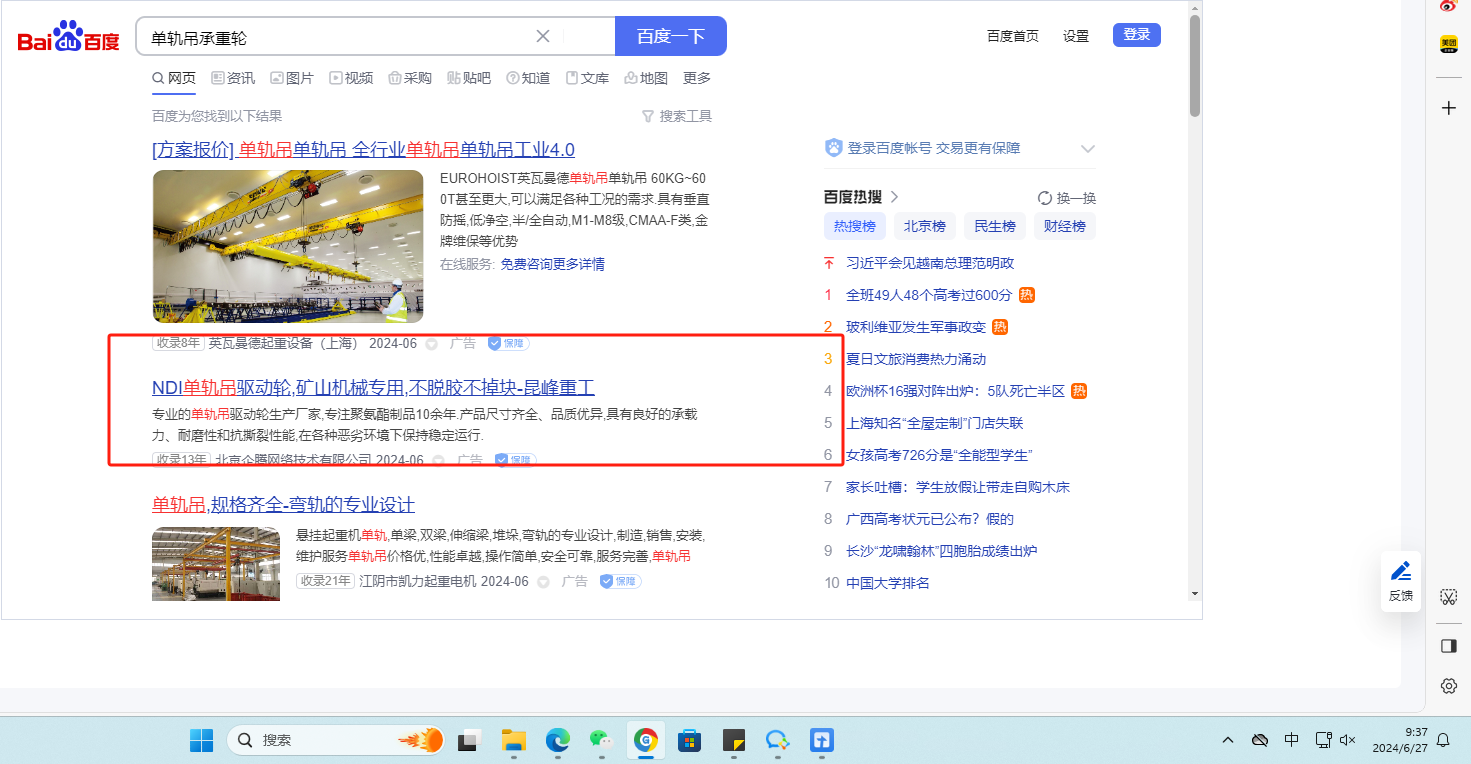Toggle the muted volume icon in the system tray
This screenshot has width=1471, height=764.
coord(1347,740)
